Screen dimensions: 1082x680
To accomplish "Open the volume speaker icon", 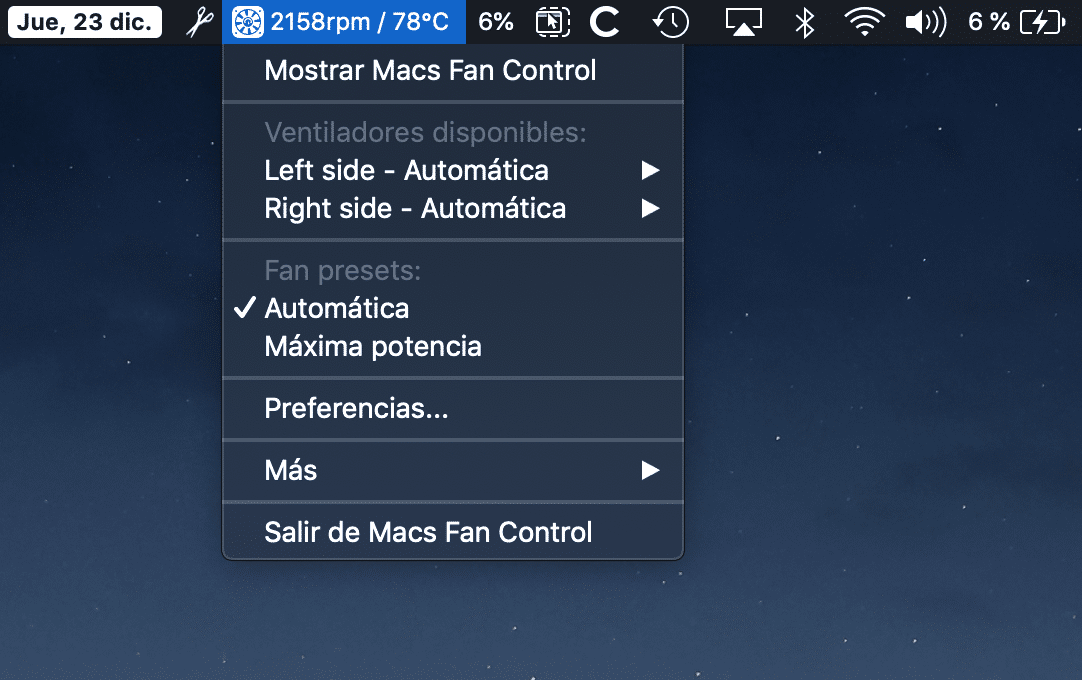I will pos(925,22).
